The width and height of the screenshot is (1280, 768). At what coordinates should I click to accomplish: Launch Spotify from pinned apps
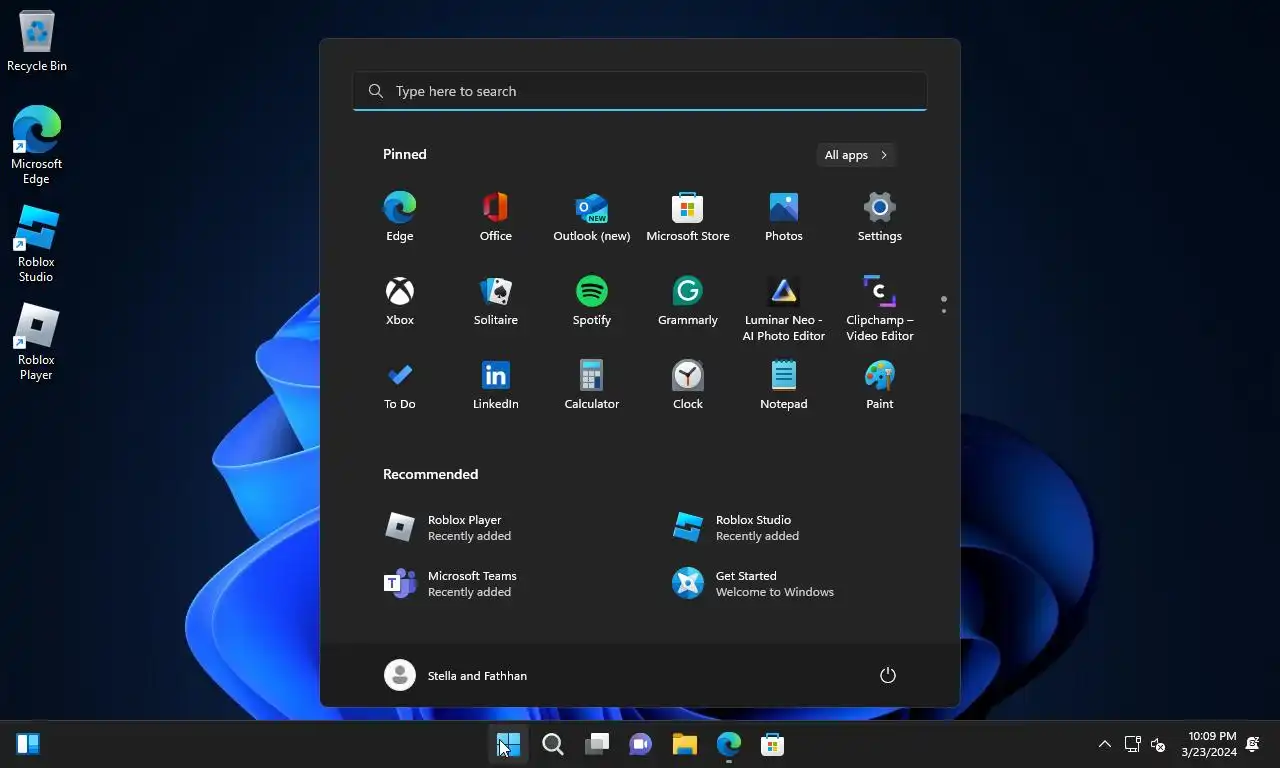click(591, 301)
